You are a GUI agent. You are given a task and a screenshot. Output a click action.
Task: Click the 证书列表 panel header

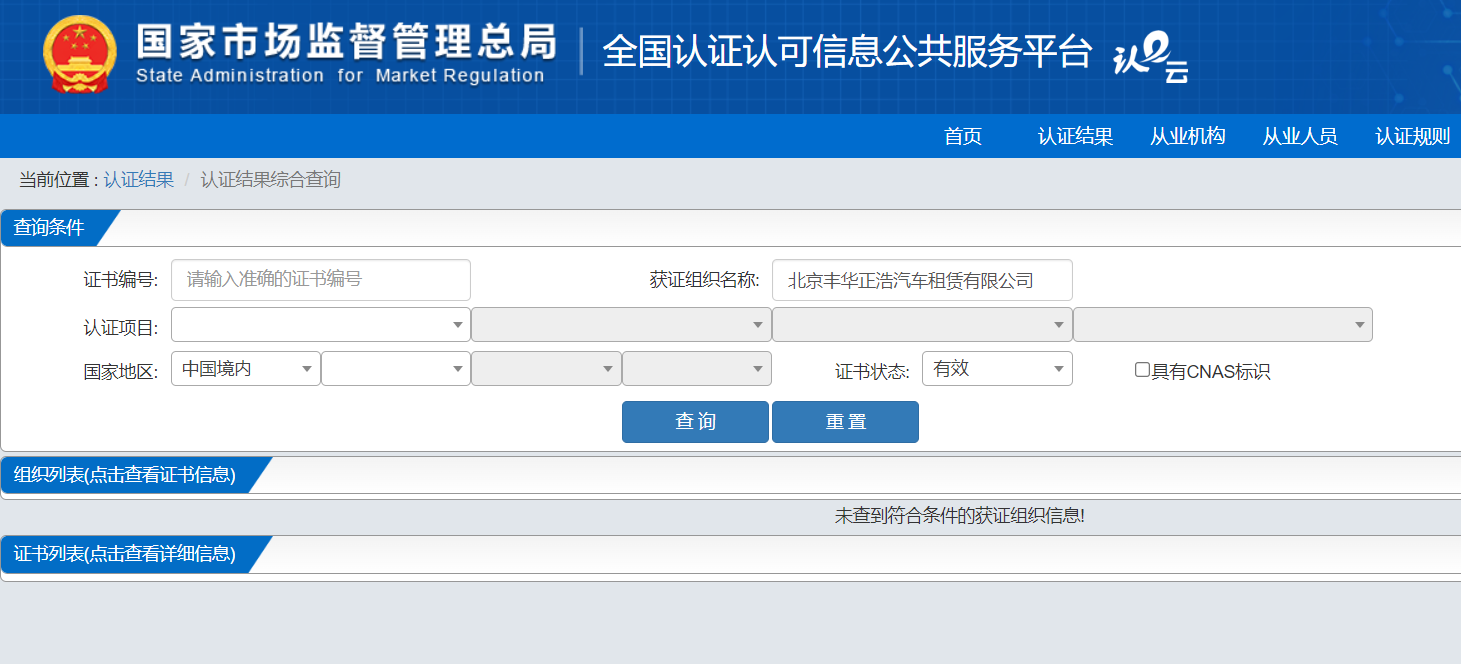pyautogui.click(x=125, y=554)
